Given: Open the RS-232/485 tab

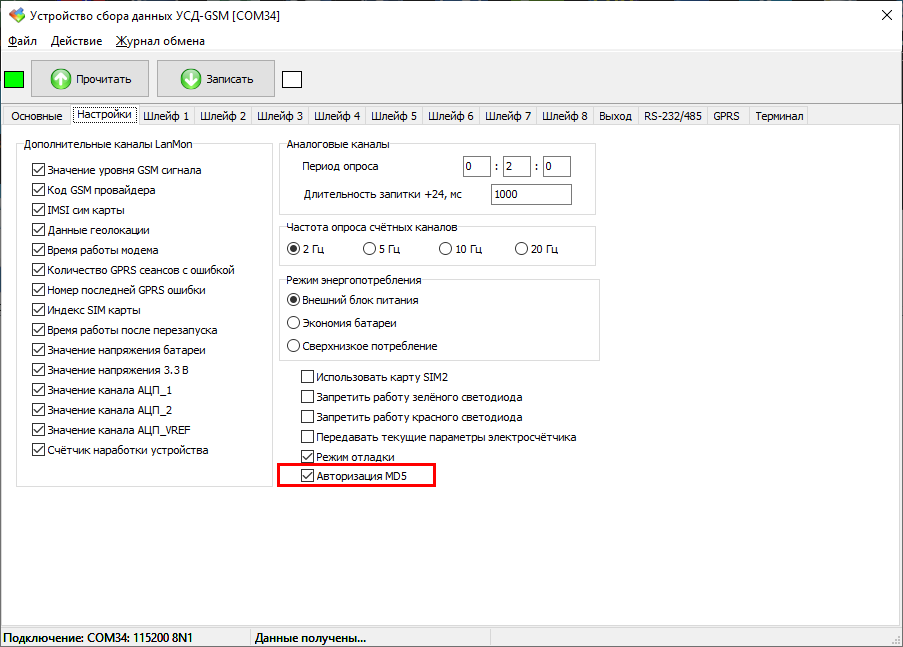Looking at the screenshot, I should point(673,116).
